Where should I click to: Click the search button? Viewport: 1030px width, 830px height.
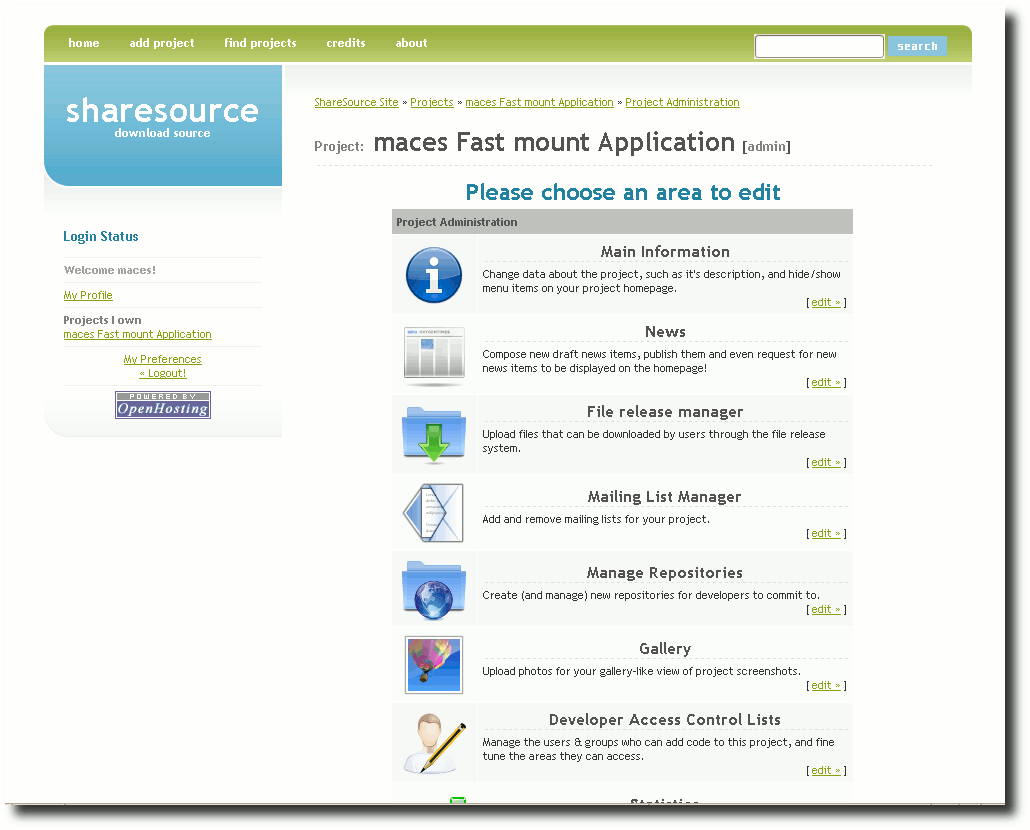(917, 46)
